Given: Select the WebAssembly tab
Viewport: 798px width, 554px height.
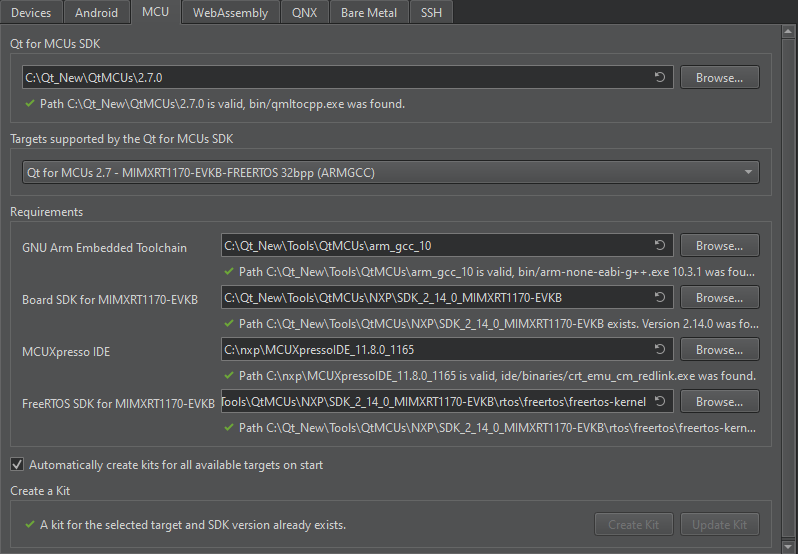Looking at the screenshot, I should point(231,13).
